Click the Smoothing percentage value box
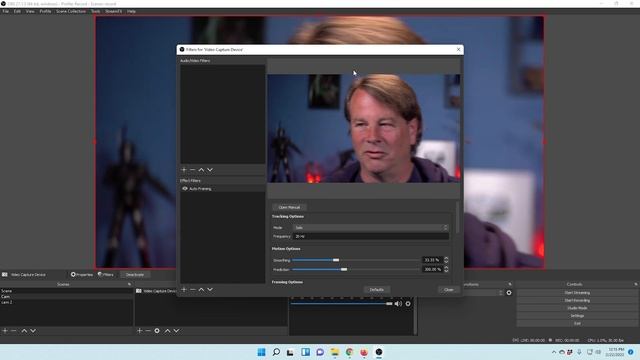This screenshot has height=360, width=640. point(433,260)
